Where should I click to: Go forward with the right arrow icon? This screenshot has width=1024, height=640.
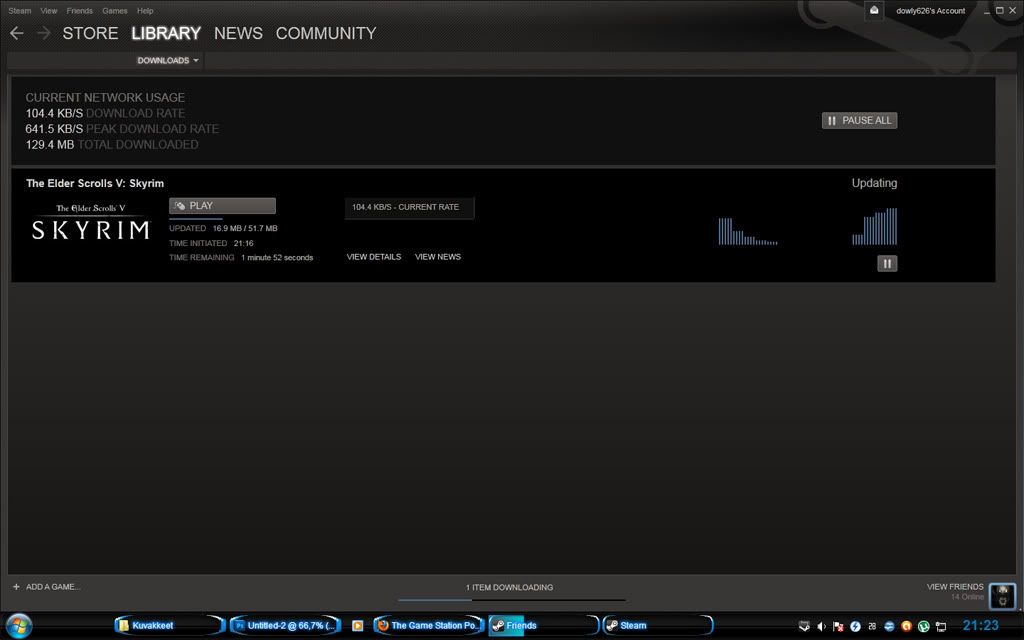tap(44, 33)
